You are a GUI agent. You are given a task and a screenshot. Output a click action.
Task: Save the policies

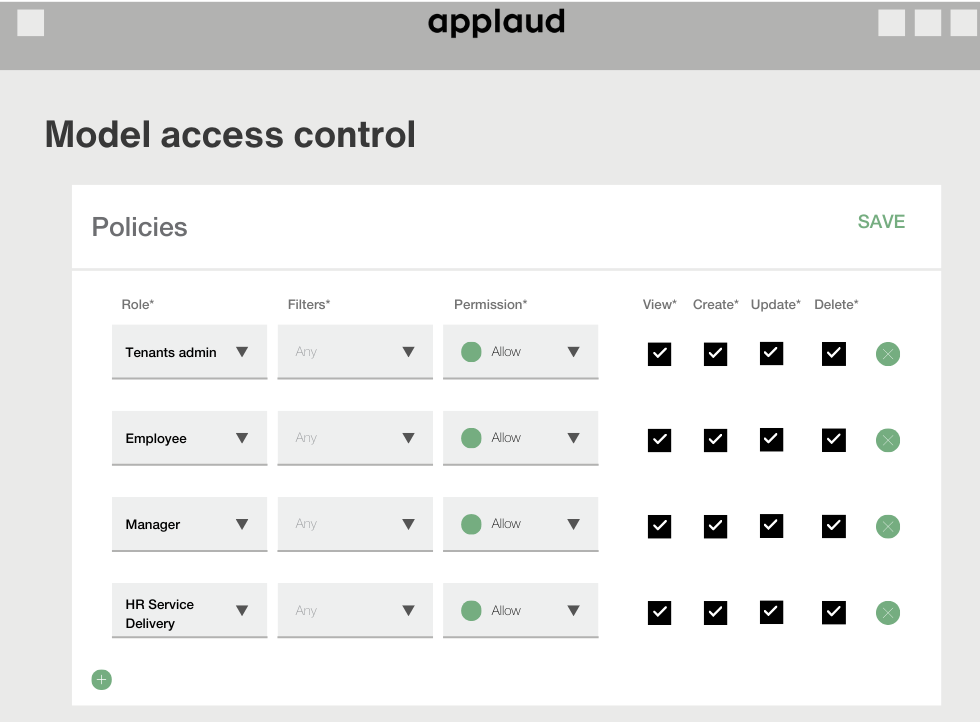[881, 222]
